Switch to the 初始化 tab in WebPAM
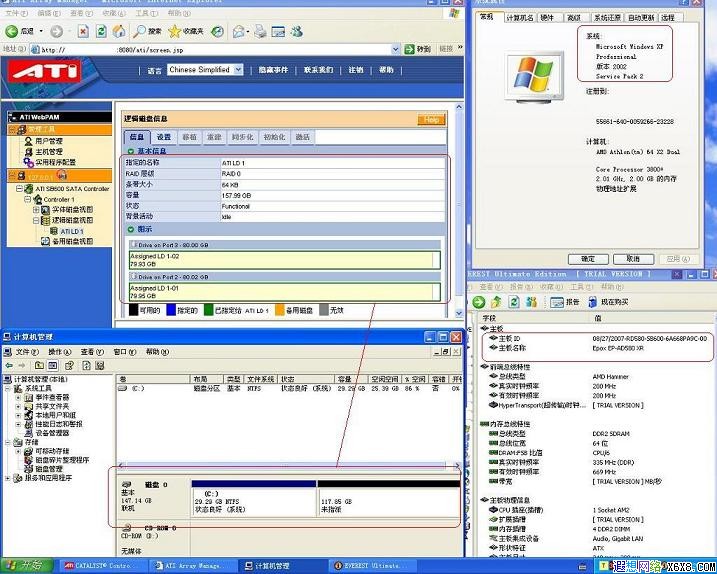This screenshot has height=574, width=717. click(274, 137)
